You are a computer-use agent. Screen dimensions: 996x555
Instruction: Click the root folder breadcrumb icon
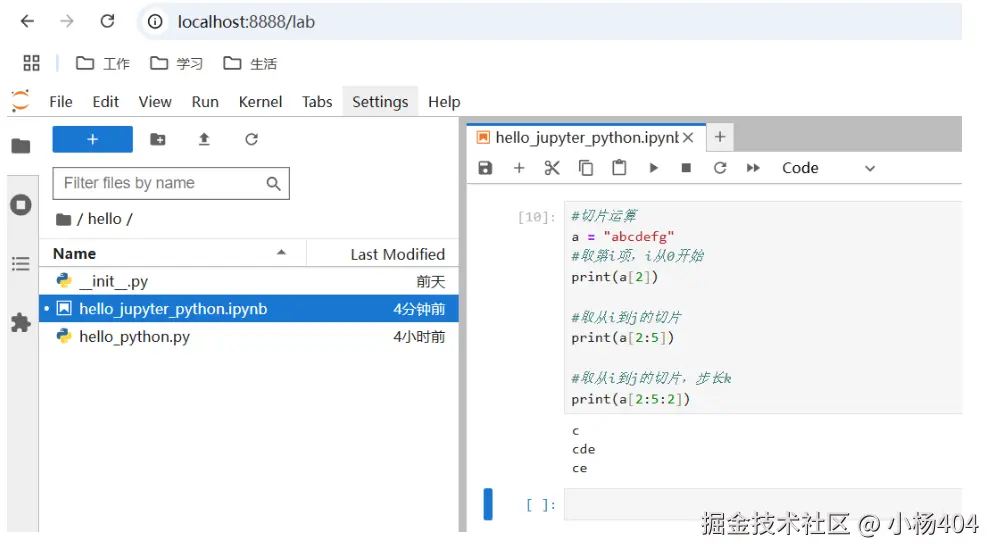tap(63, 220)
